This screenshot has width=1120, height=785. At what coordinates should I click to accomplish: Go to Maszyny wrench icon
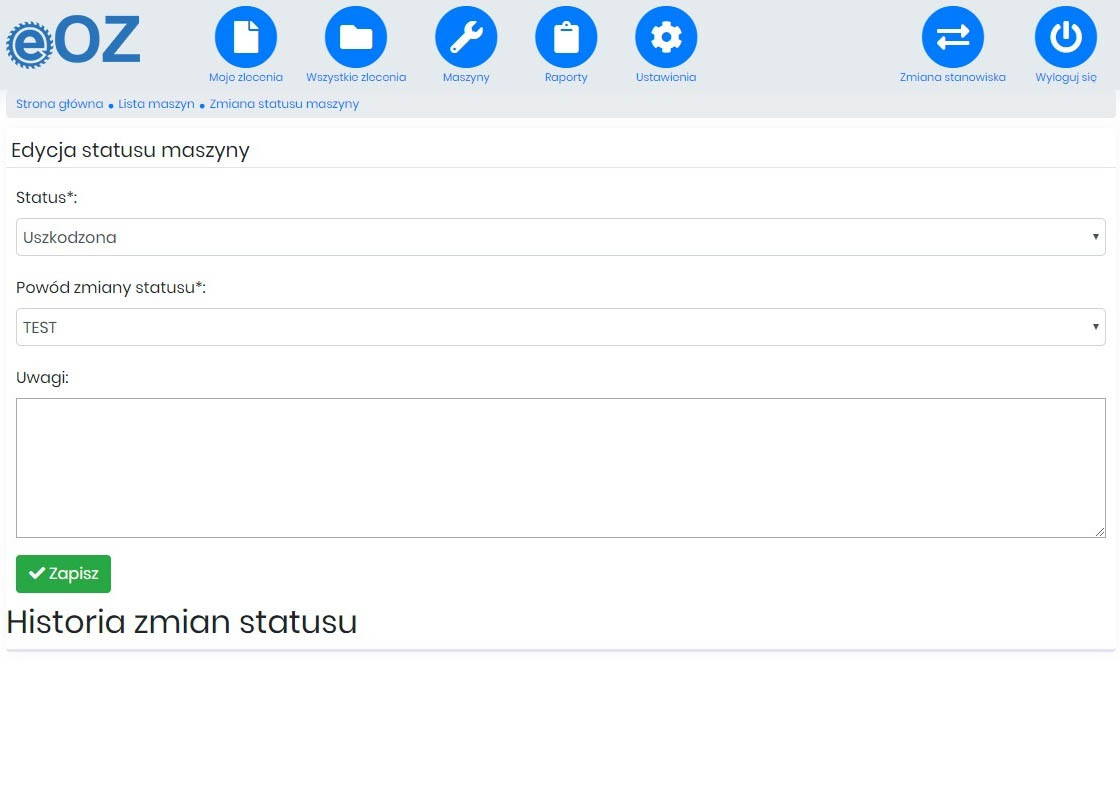(466, 37)
